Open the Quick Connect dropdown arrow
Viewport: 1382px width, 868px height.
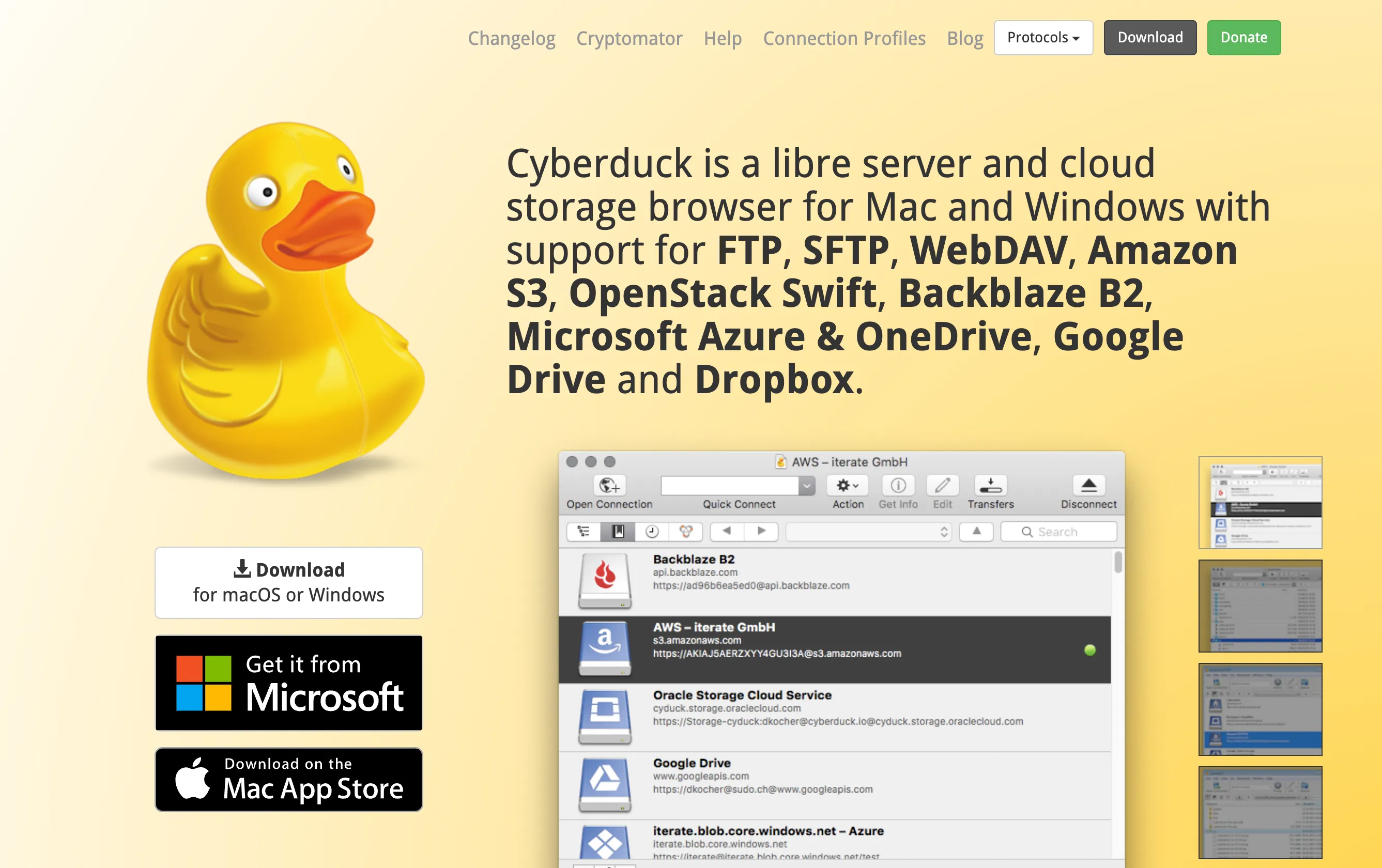[806, 485]
